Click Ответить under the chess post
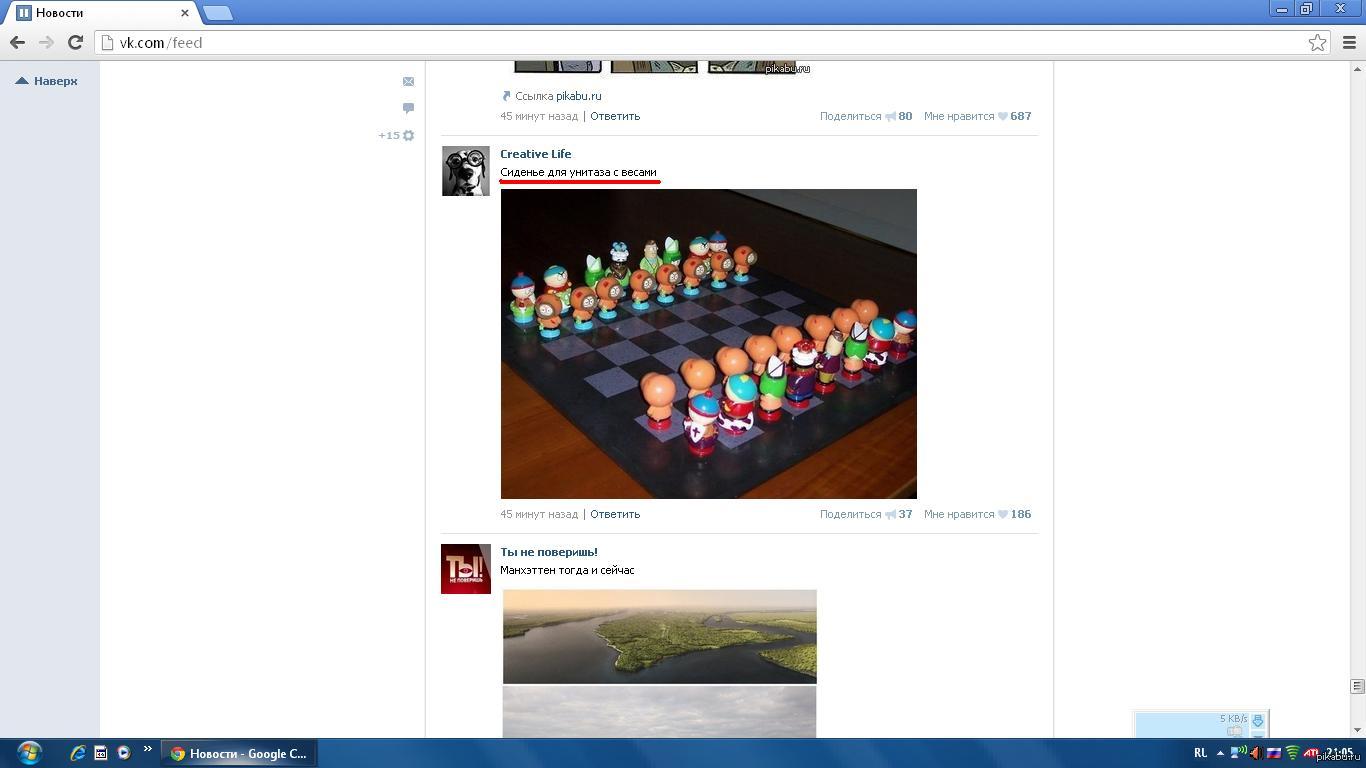This screenshot has width=1366, height=768. [x=614, y=514]
